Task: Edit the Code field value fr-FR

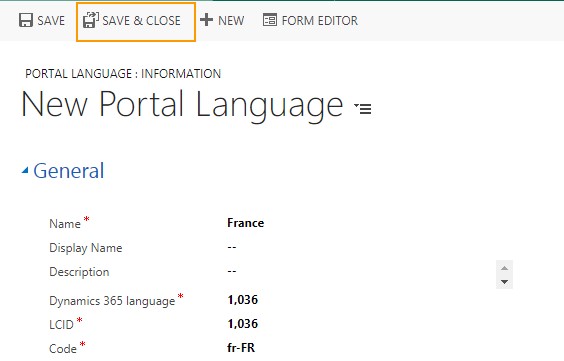Action: 241,348
